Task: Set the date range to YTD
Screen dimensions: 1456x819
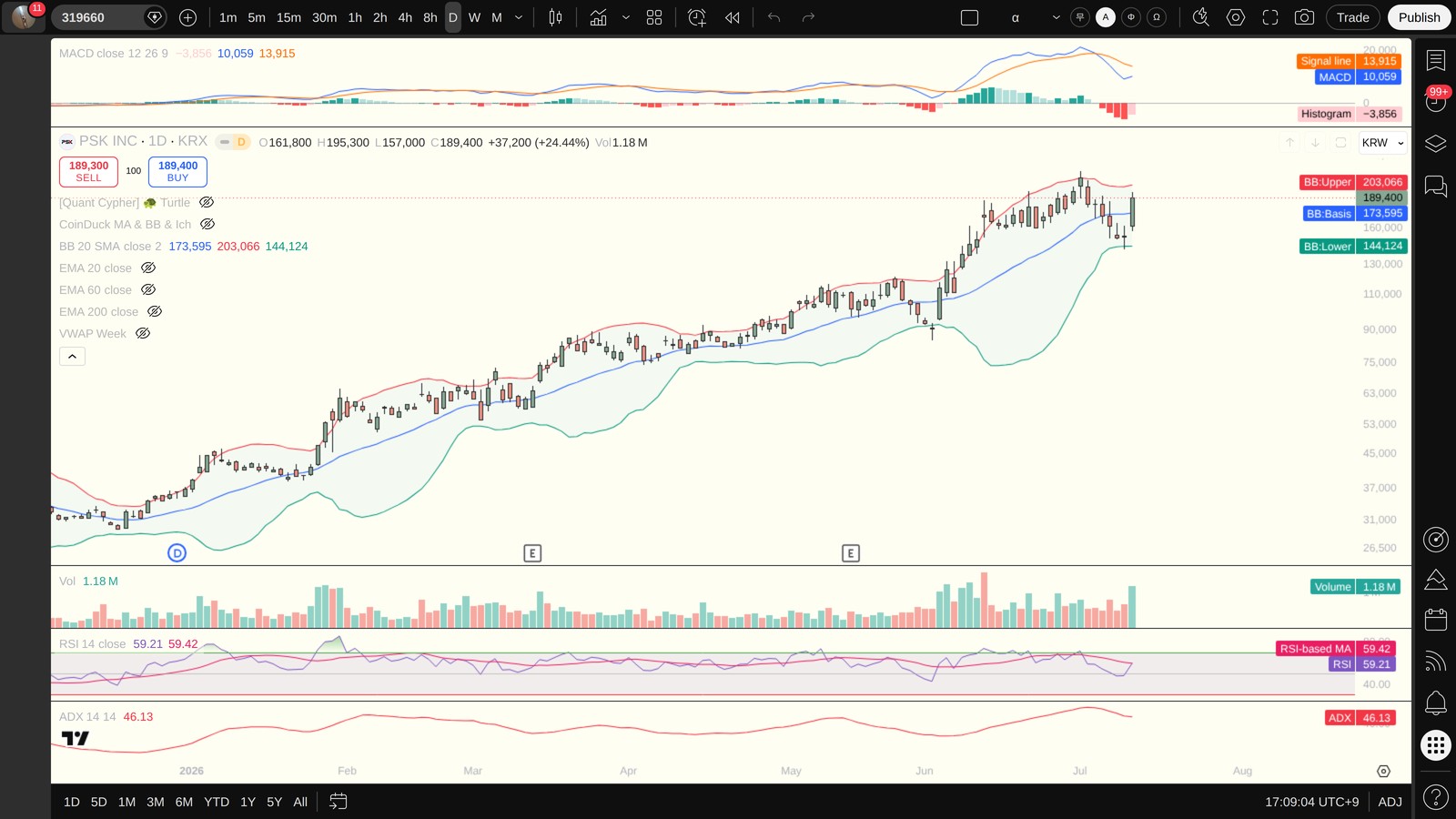Action: click(x=217, y=802)
